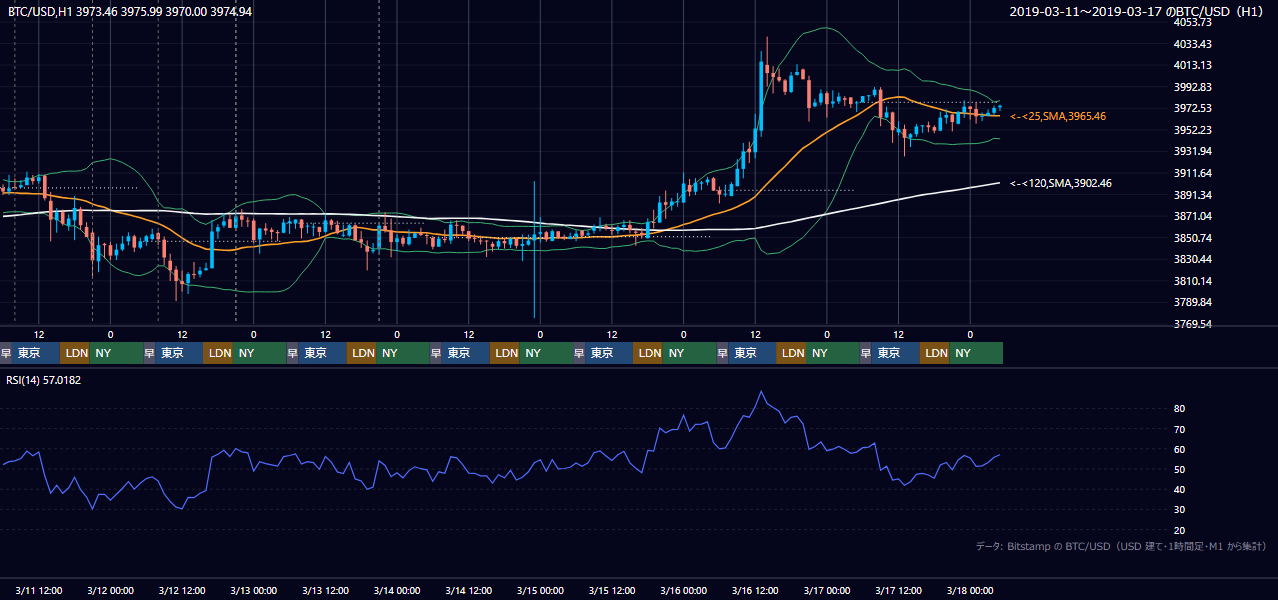Click price axis value 3911.64

[1193, 173]
